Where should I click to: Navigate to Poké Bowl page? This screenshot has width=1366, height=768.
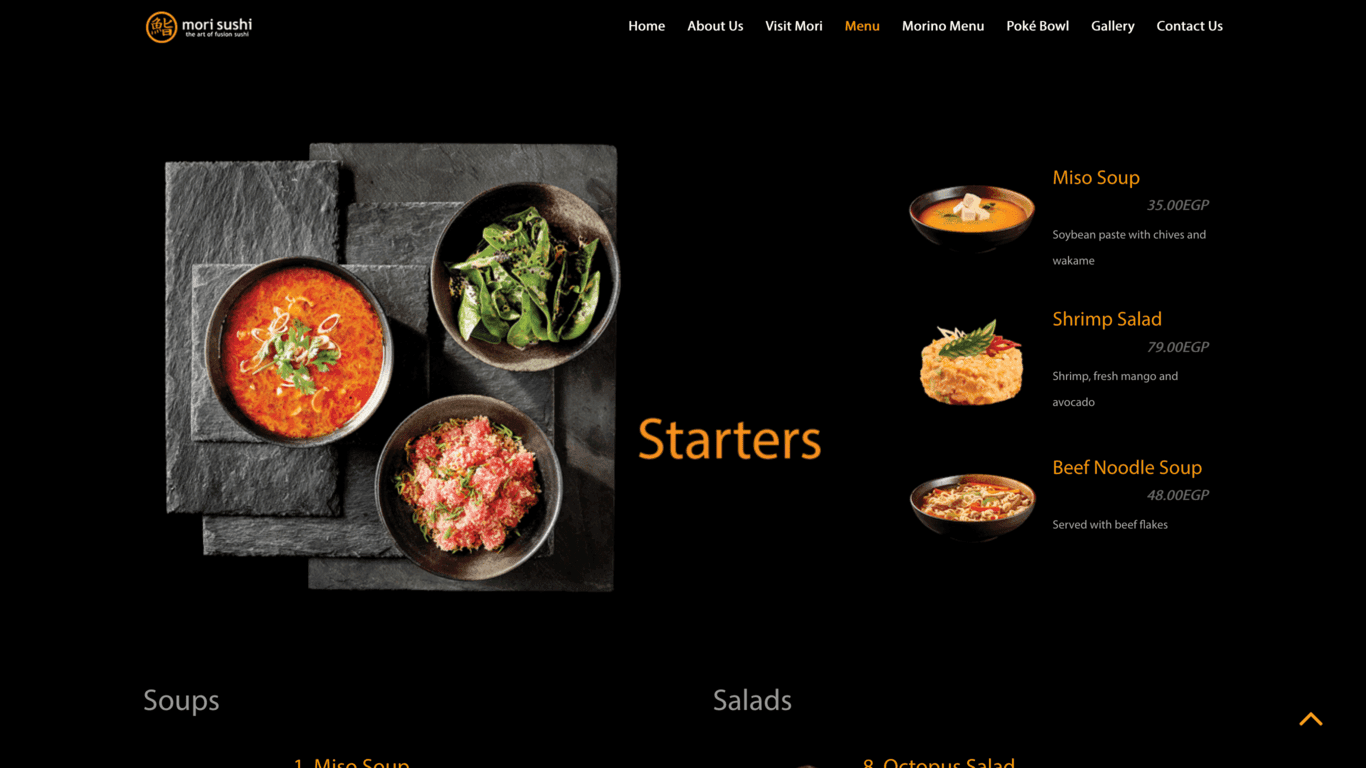click(1037, 26)
